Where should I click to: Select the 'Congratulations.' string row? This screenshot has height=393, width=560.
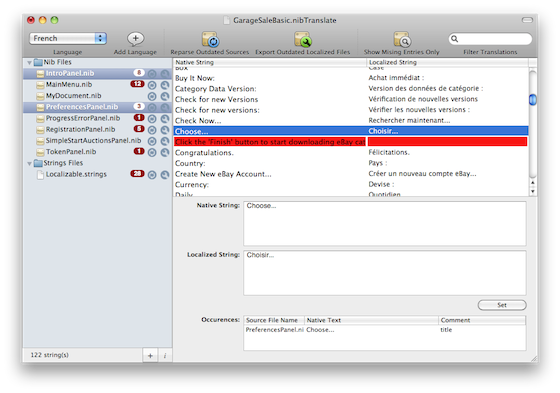pos(351,153)
